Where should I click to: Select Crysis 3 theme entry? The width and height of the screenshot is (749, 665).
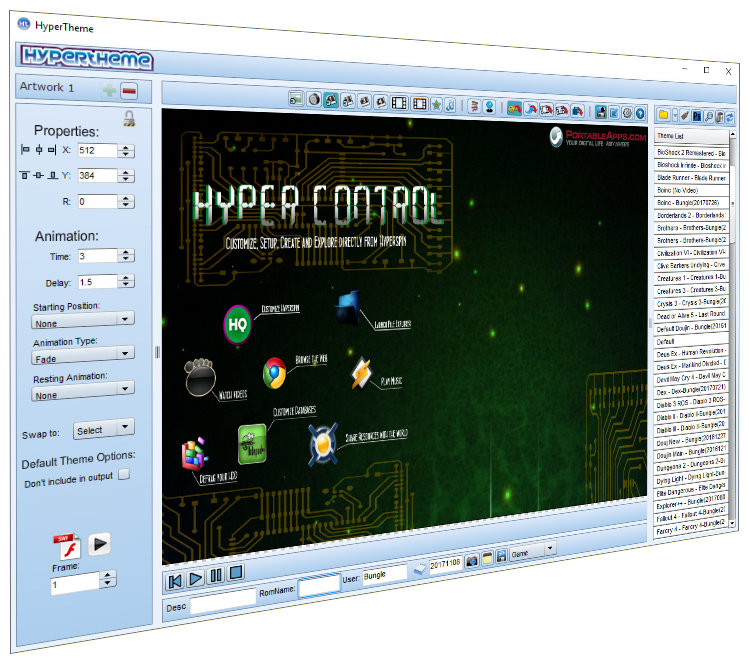coord(691,302)
